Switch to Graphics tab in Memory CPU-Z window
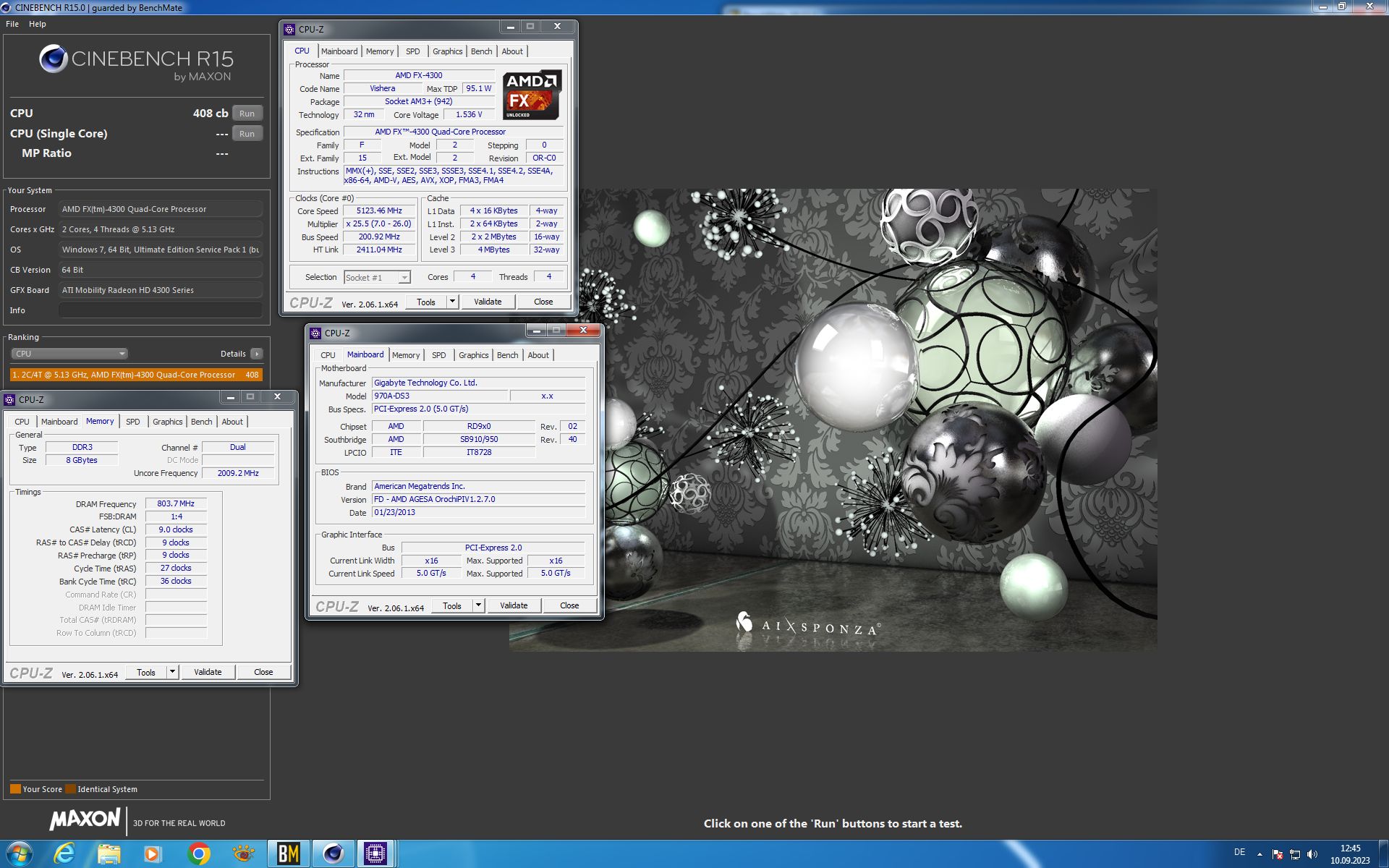 167,422
